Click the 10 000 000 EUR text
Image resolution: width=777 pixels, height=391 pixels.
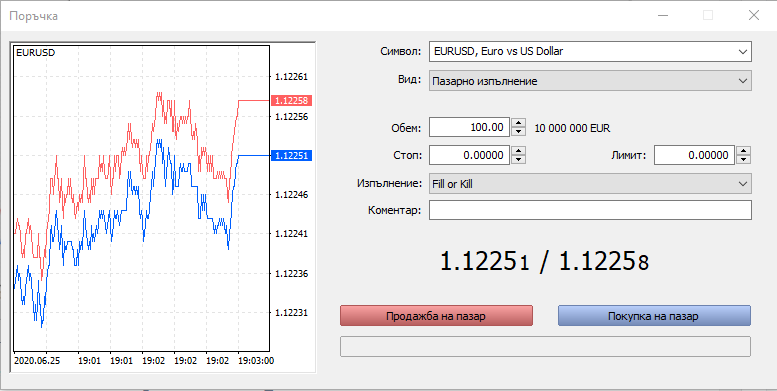572,128
